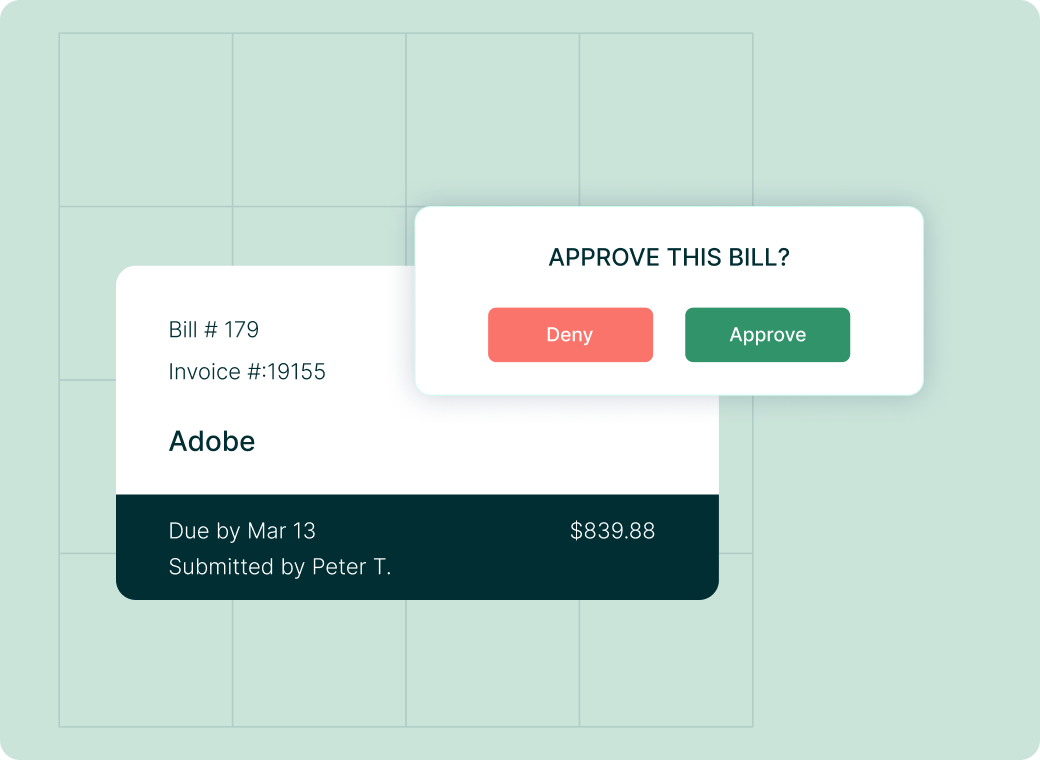
Task: Click blank area below Deny button in dialog
Action: pos(570,378)
